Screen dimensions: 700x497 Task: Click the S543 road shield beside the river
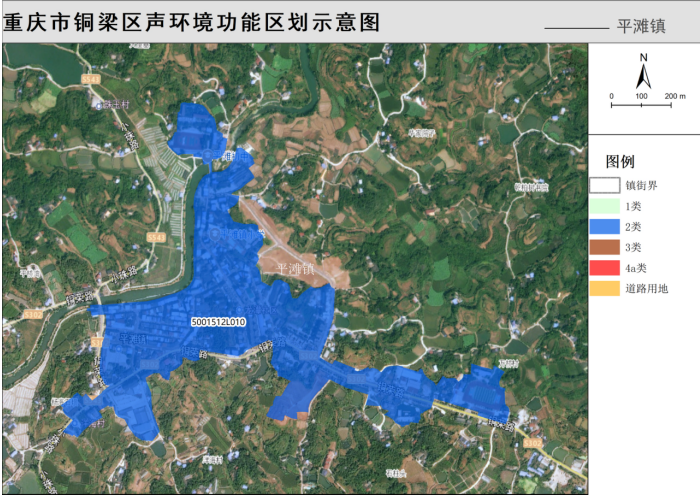(155, 237)
